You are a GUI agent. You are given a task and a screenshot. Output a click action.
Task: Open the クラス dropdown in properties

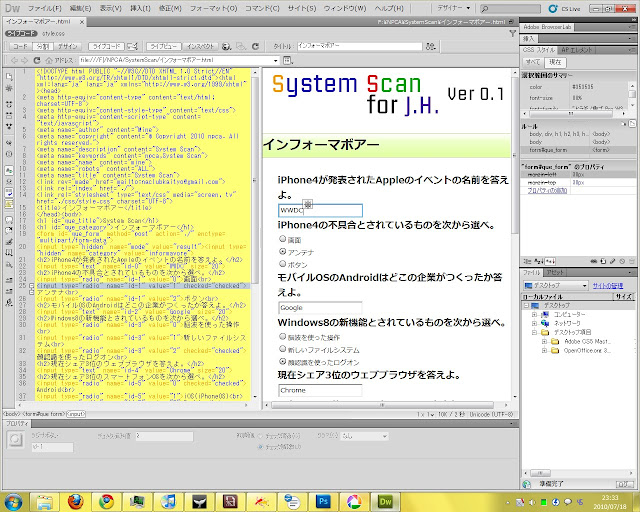click(365, 436)
